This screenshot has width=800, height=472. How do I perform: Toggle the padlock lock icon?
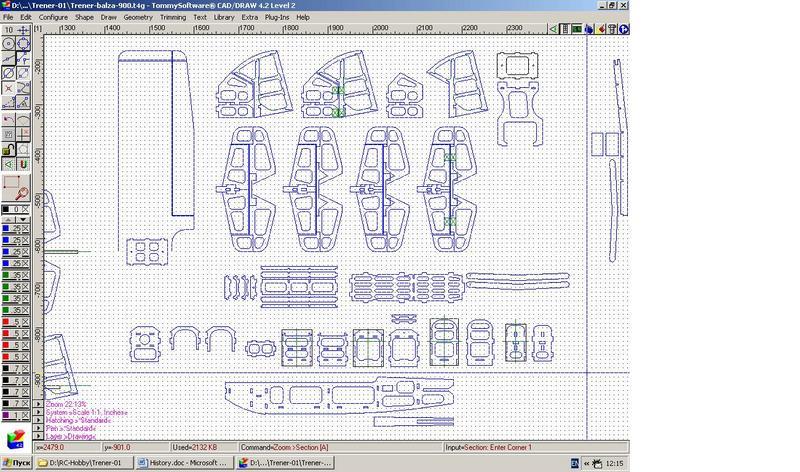tap(8, 149)
